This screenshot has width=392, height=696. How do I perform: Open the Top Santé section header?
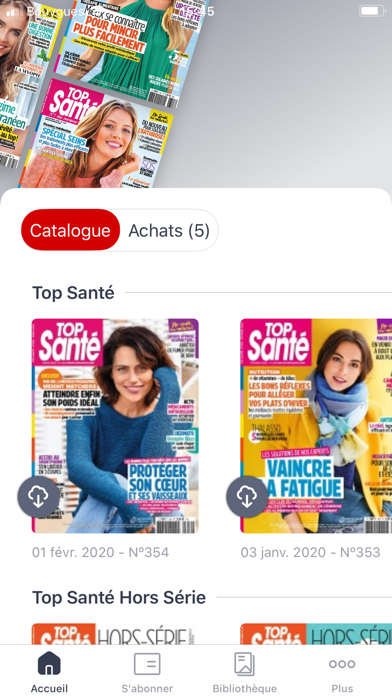(x=73, y=293)
